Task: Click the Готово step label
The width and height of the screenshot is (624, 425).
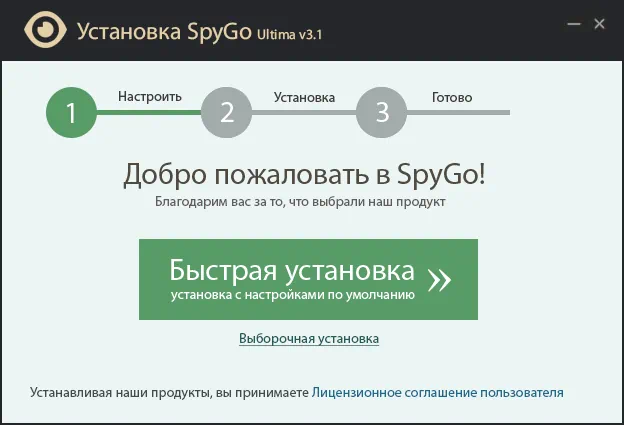Action: (x=452, y=97)
